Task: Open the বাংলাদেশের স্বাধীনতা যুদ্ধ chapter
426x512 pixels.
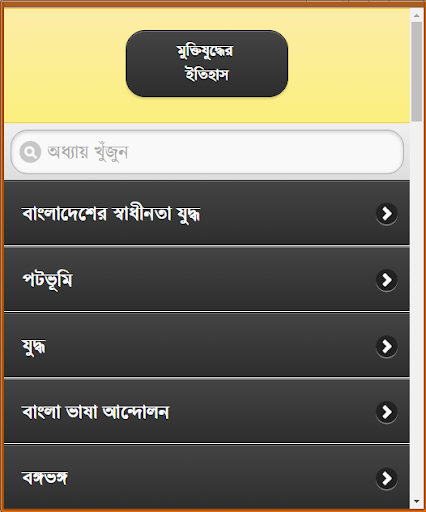Action: click(207, 213)
